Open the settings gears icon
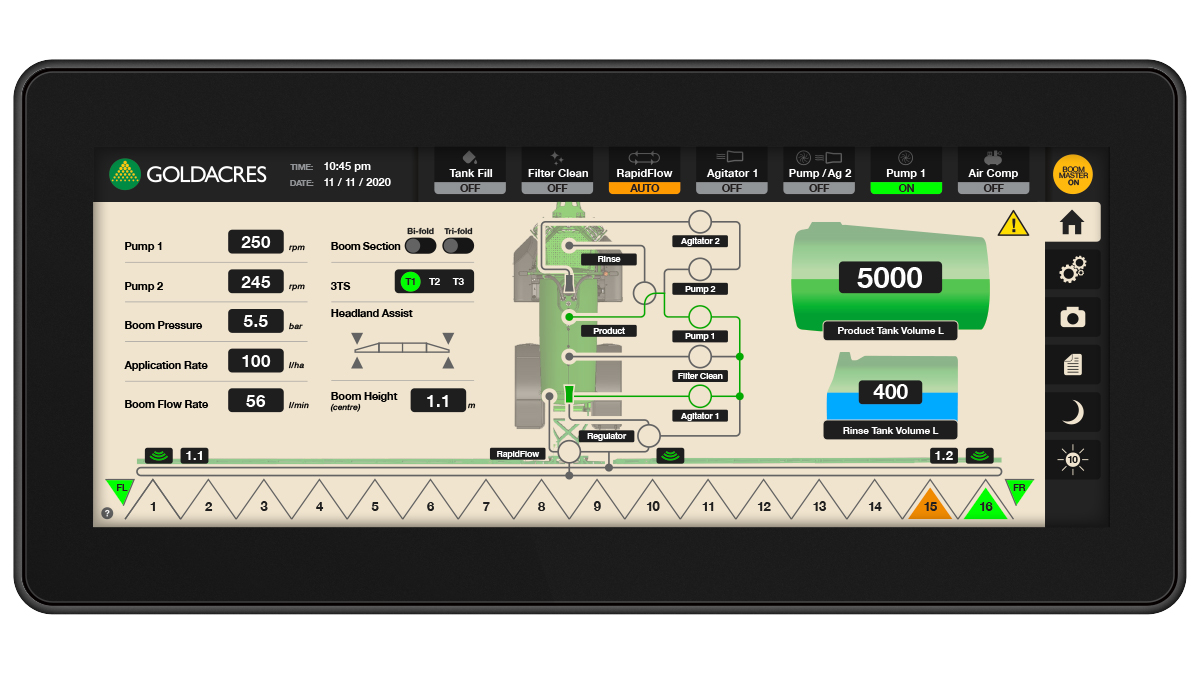This screenshot has height=675, width=1200. tap(1072, 270)
